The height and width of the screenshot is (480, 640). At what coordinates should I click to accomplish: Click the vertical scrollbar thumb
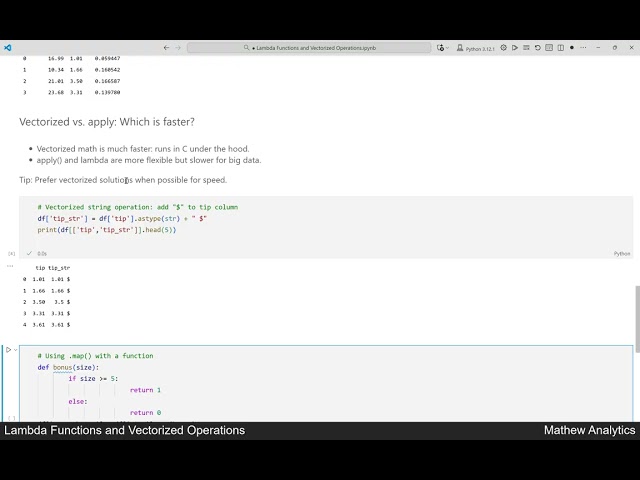point(637,319)
